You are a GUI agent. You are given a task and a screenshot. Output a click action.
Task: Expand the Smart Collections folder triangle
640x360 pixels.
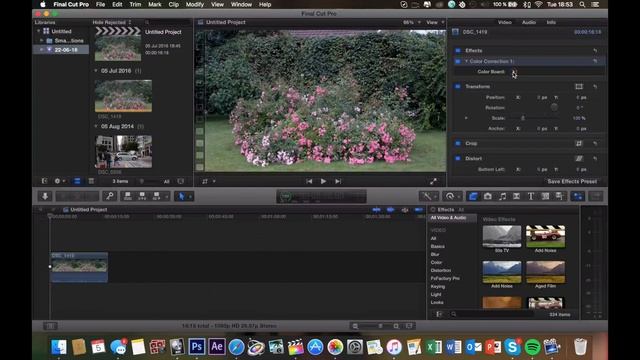tap(42, 40)
